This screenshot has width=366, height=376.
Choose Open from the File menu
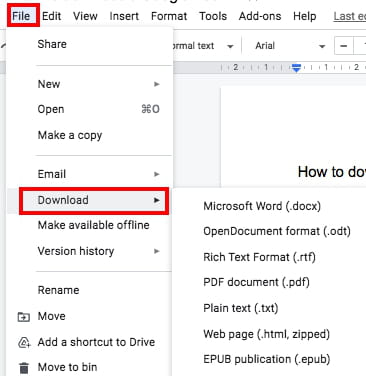[x=89, y=109]
